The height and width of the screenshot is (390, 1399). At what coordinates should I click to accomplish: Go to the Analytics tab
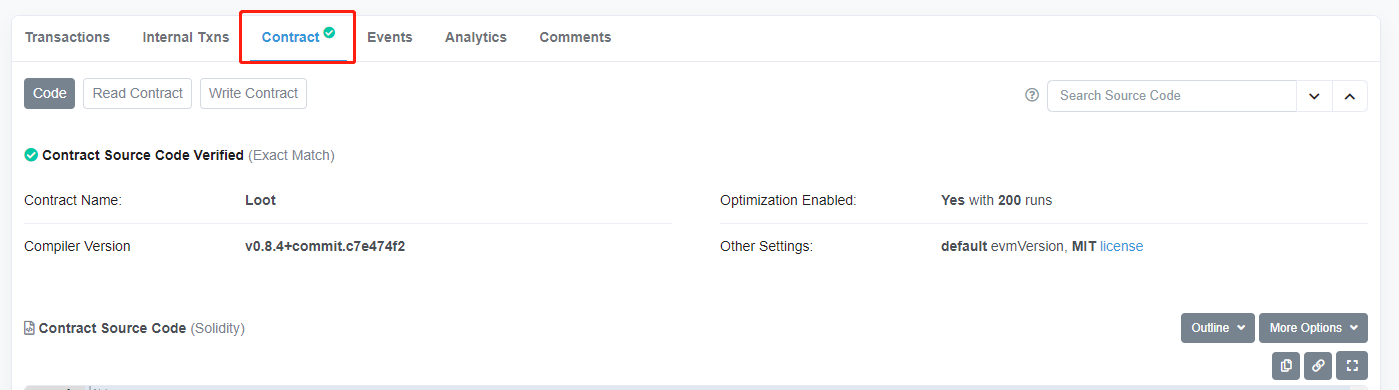point(476,37)
